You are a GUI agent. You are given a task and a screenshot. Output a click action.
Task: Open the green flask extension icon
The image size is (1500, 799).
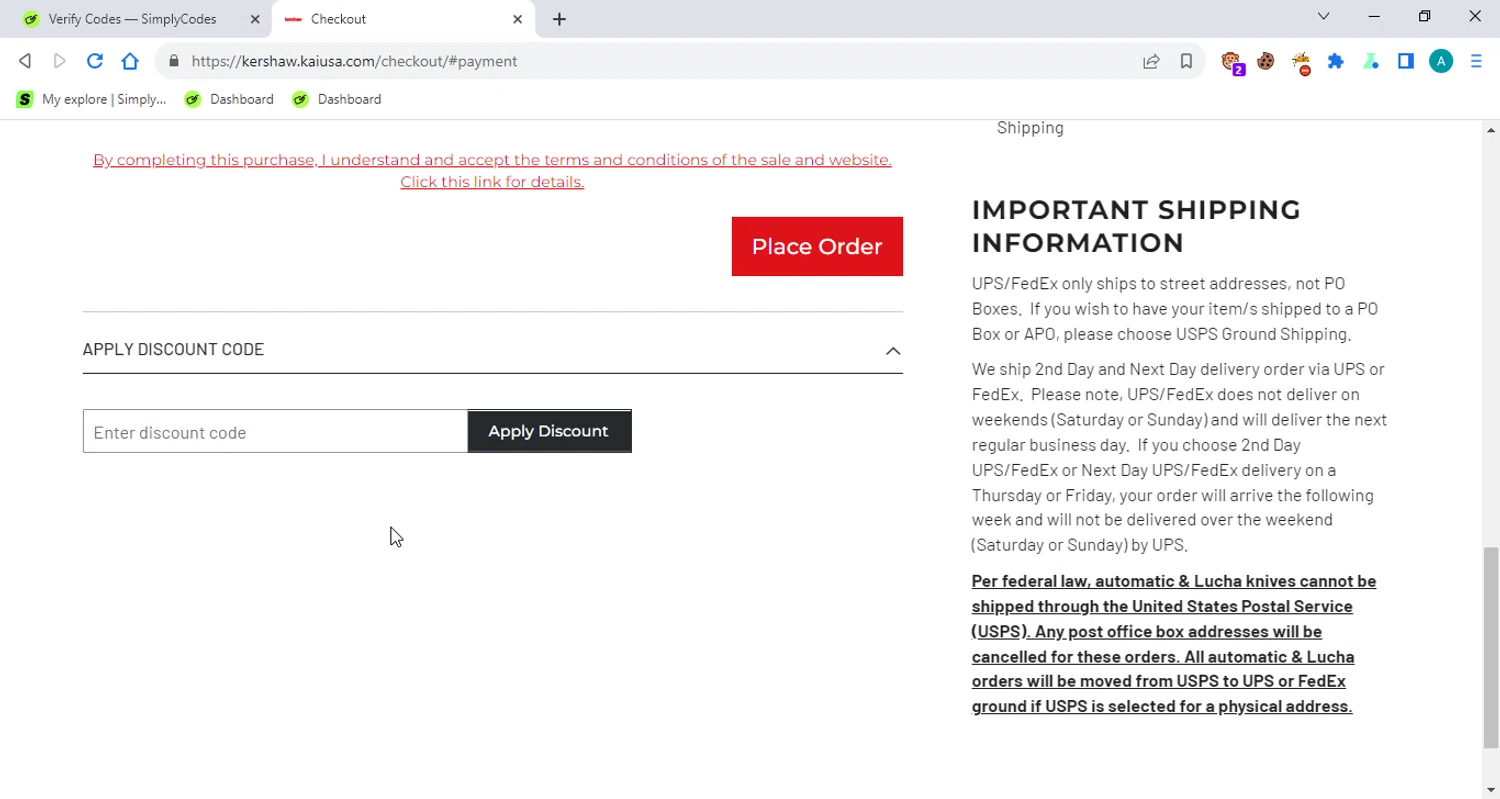click(1371, 61)
